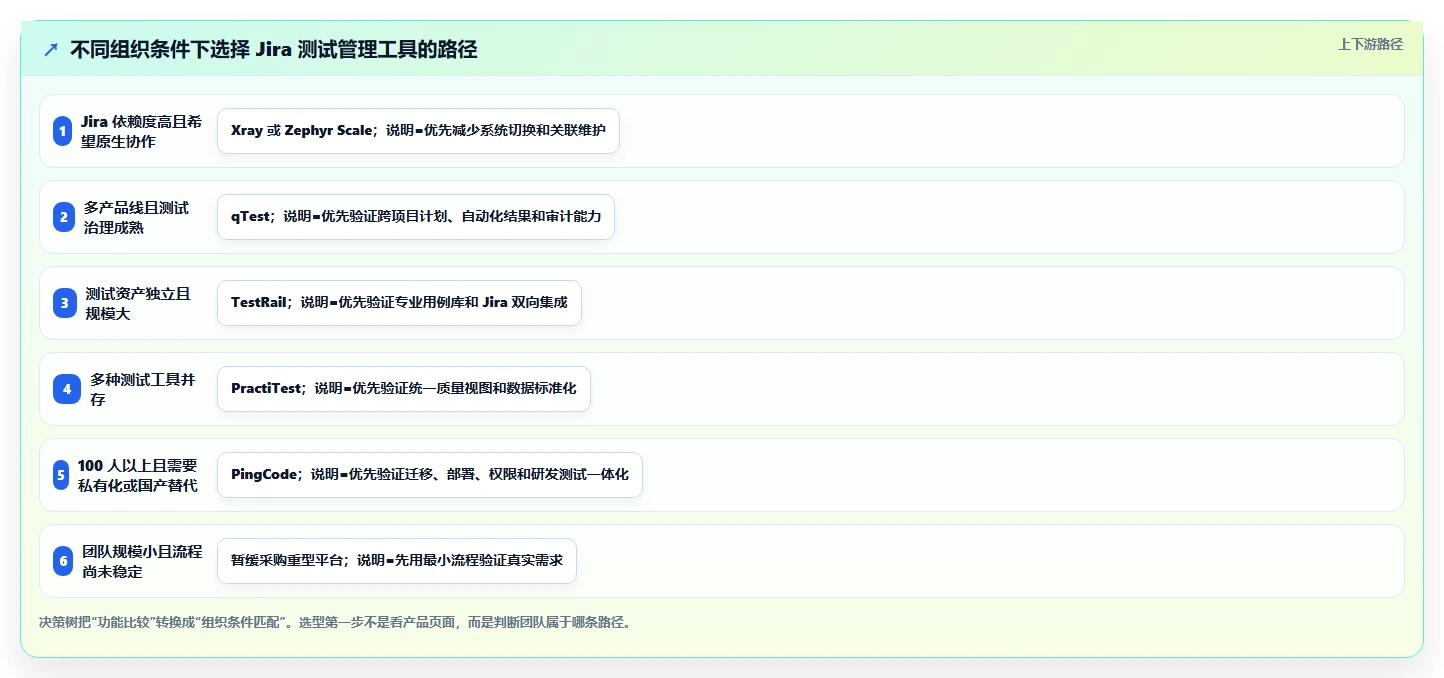
Task: Click the step 1 number badge
Action: [x=63, y=131]
